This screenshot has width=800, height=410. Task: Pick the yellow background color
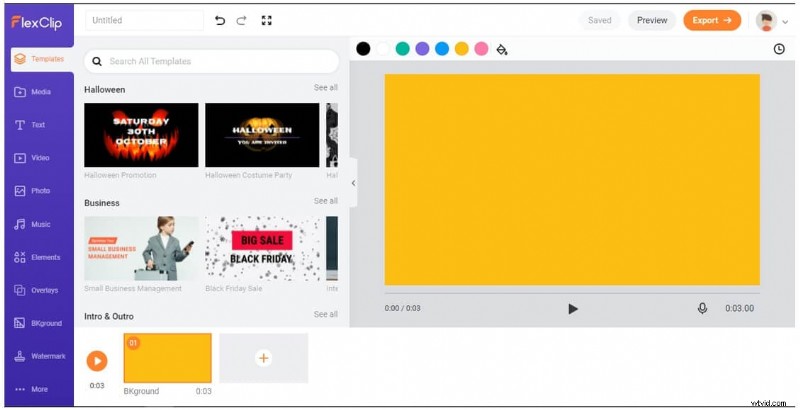pyautogui.click(x=462, y=49)
